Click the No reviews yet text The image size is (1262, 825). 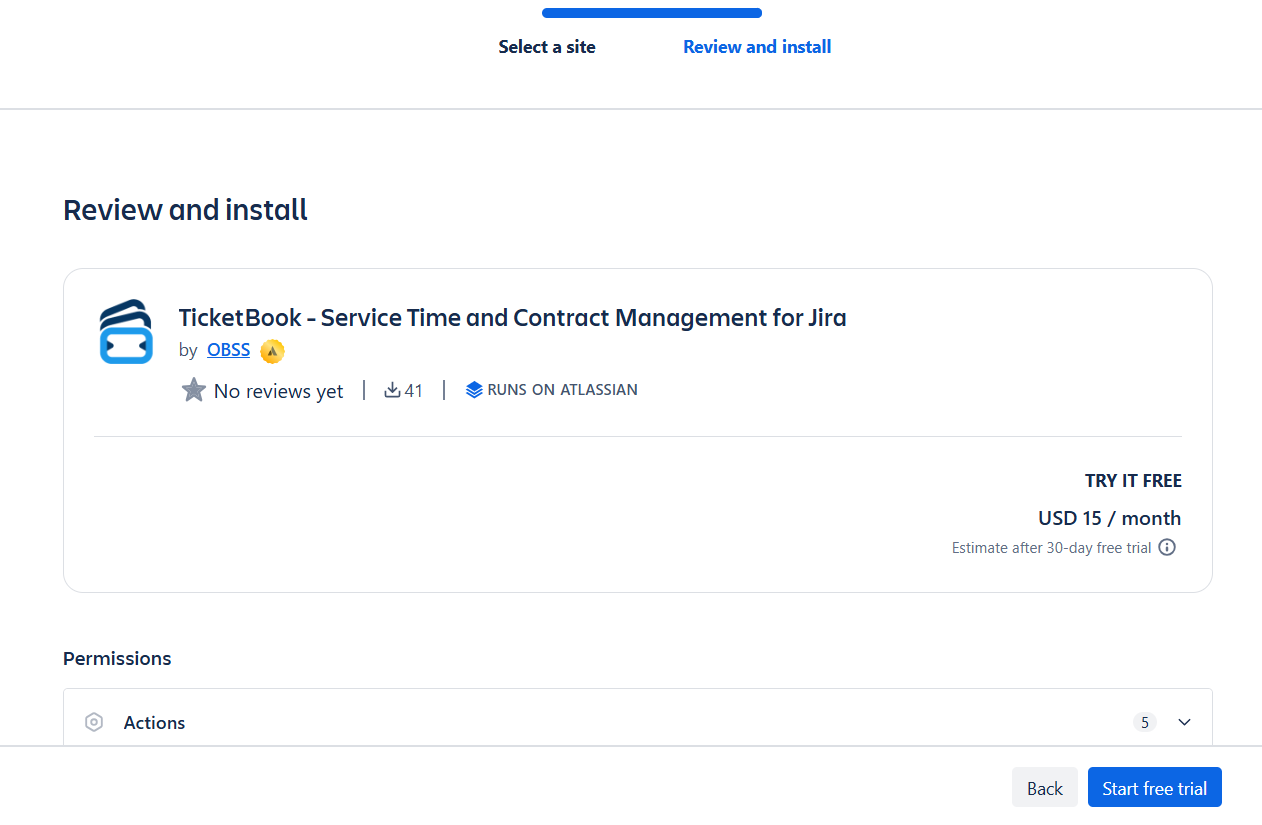pyautogui.click(x=278, y=391)
